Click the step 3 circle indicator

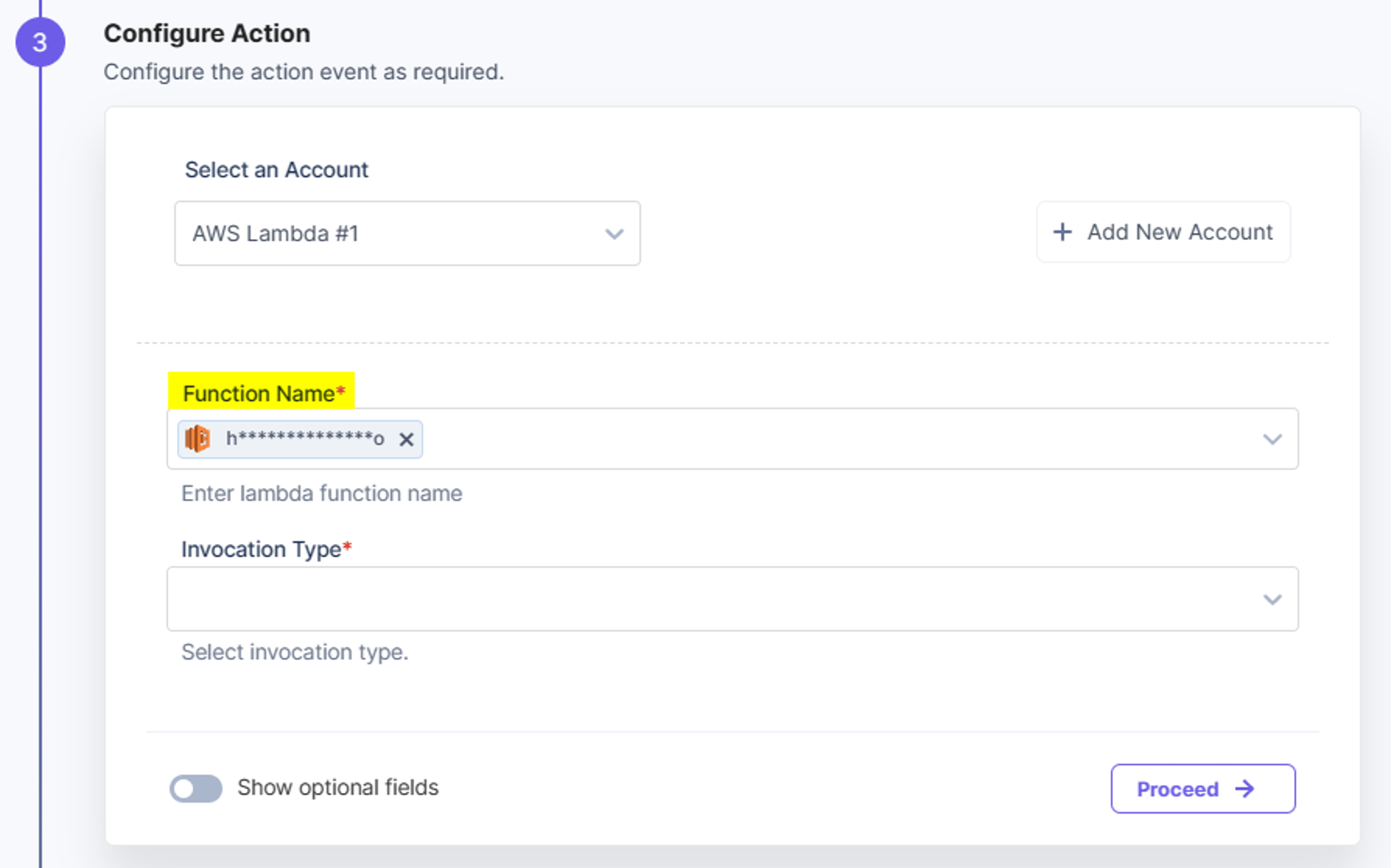(40, 42)
